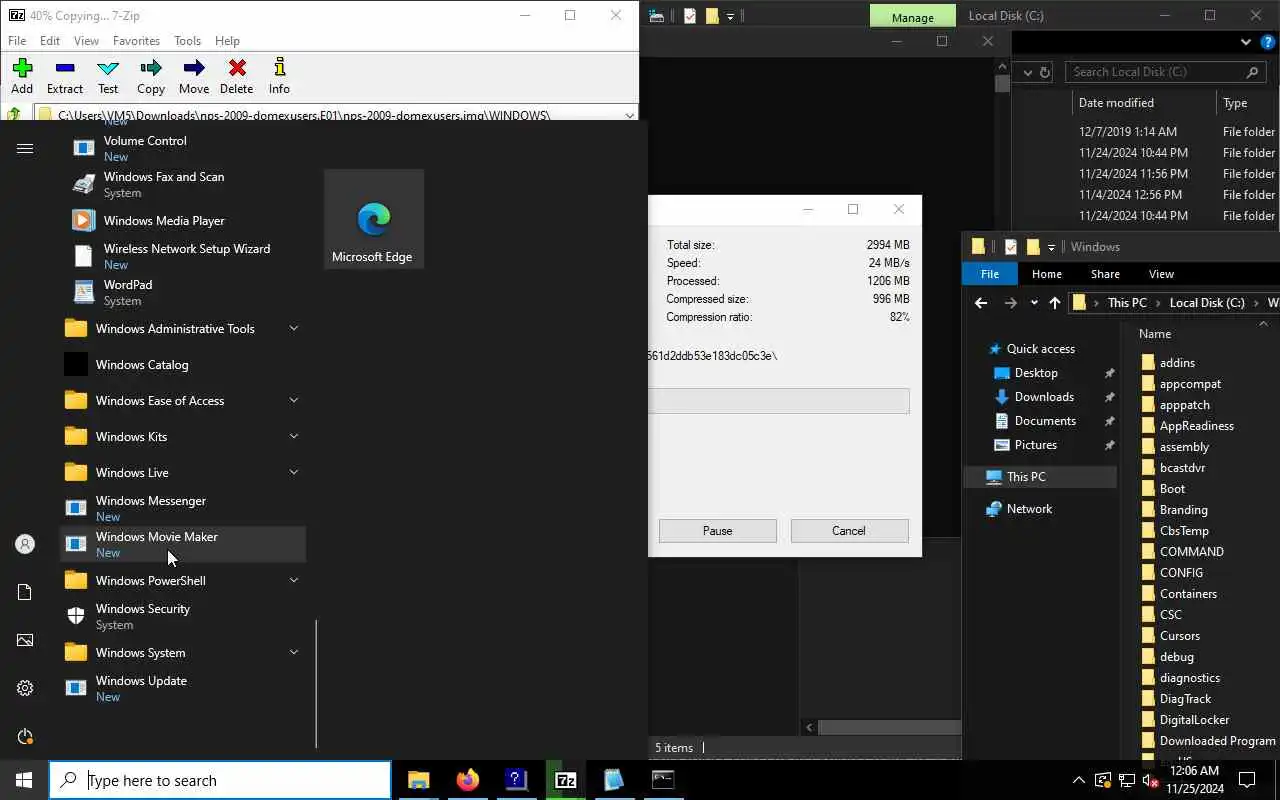This screenshot has width=1280, height=800.
Task: Open Start menu hamburger navigation
Action: 25,148
